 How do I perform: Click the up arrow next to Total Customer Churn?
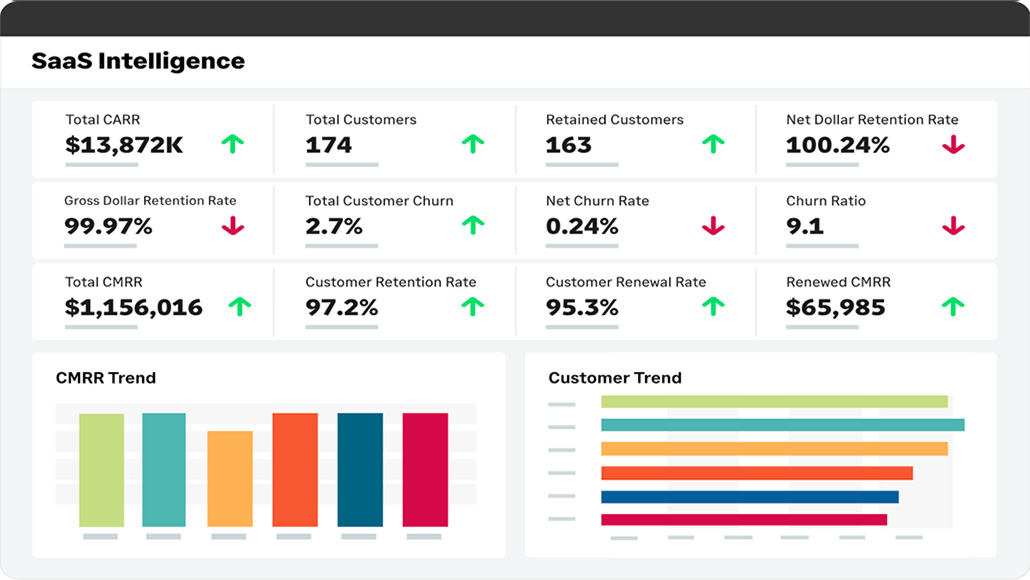tap(472, 226)
